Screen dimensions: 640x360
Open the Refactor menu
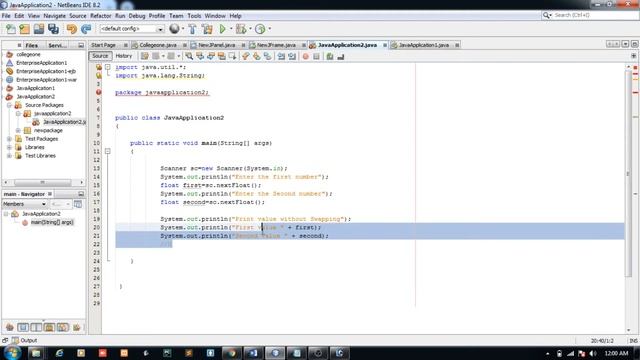click(x=100, y=16)
